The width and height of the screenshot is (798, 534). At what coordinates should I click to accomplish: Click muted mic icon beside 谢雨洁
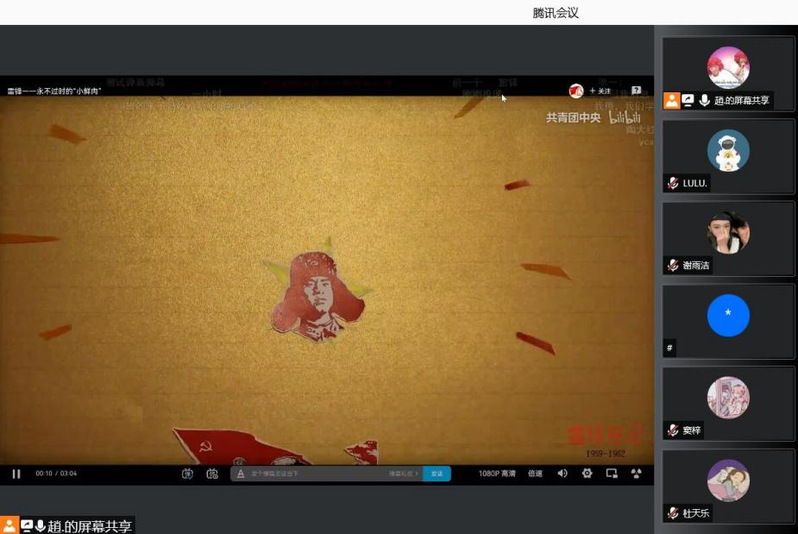pyautogui.click(x=673, y=265)
